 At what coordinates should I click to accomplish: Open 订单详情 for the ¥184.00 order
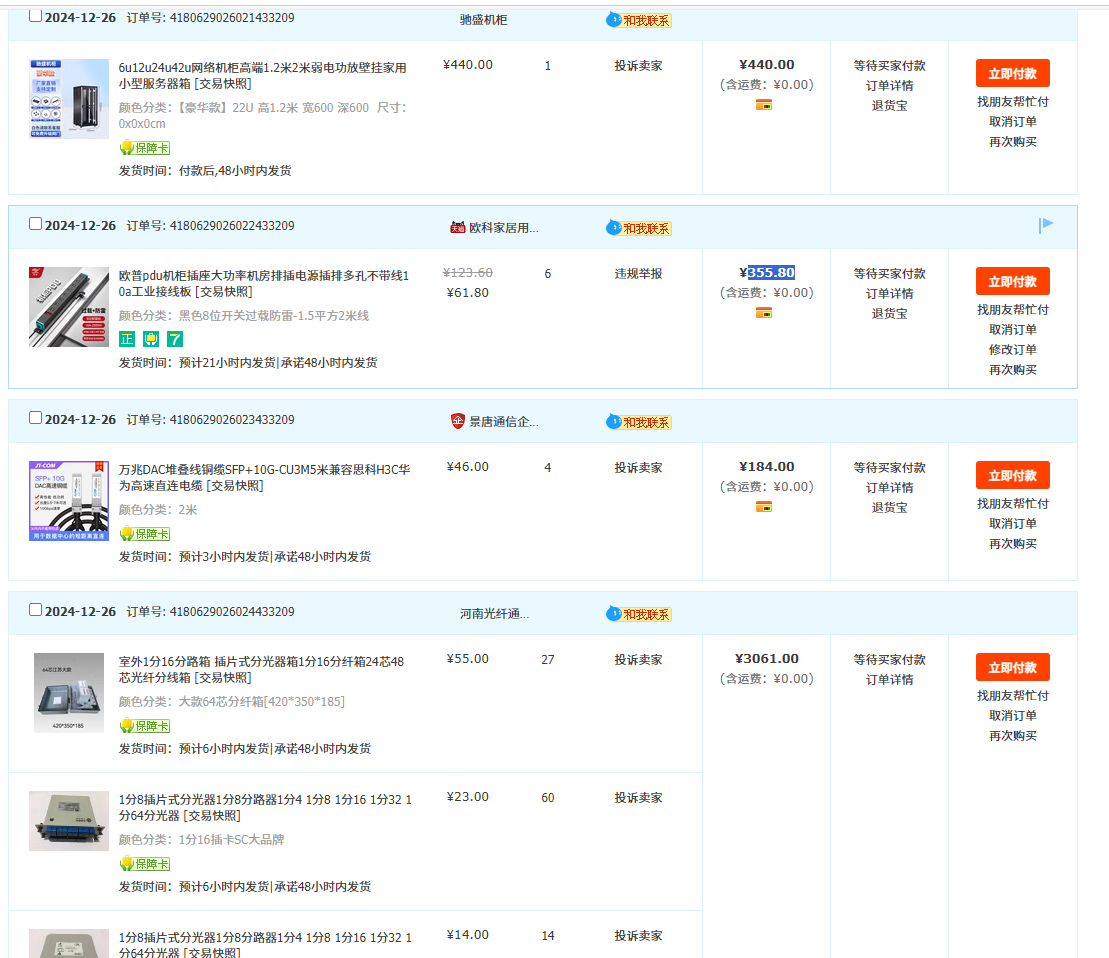click(x=889, y=487)
